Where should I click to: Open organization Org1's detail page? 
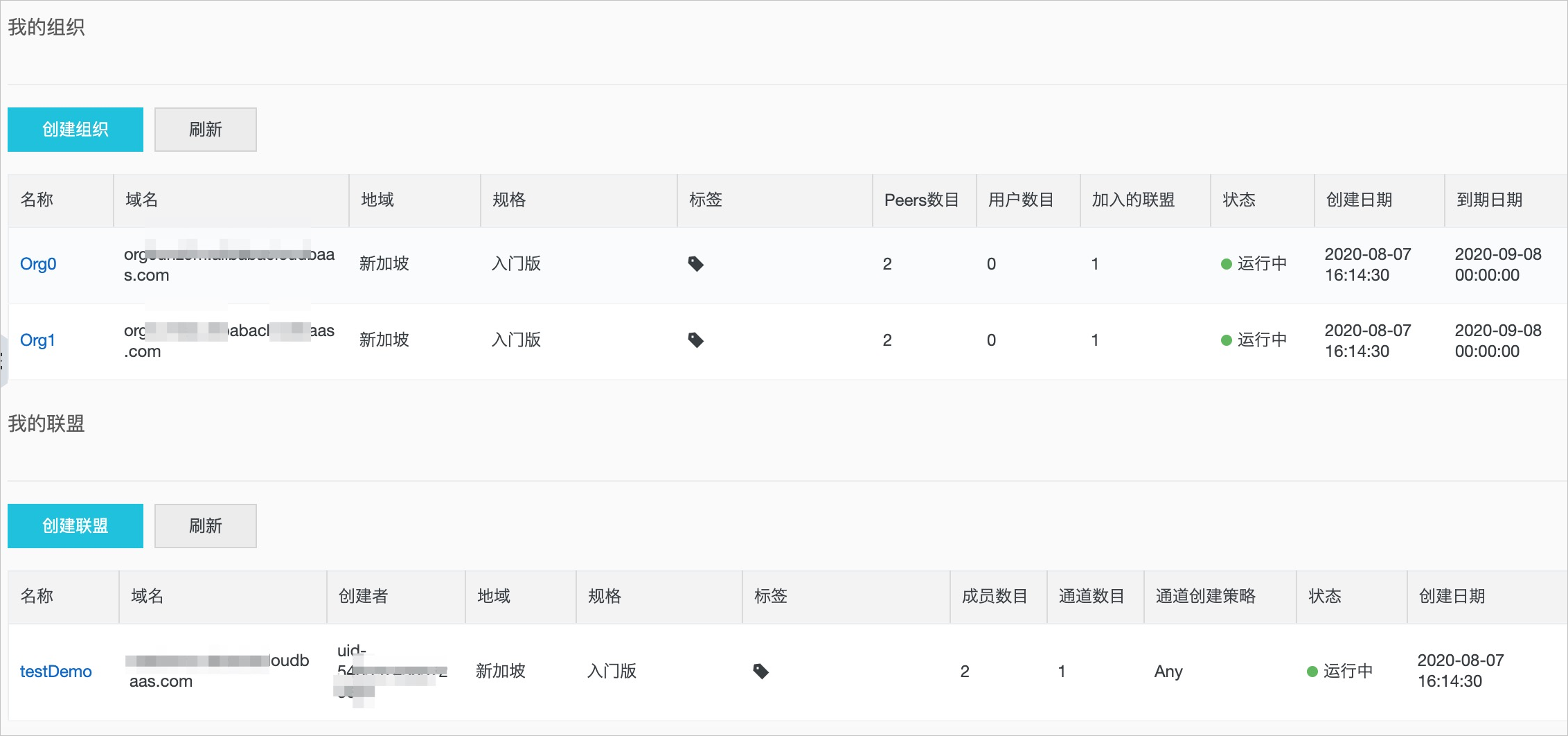(x=39, y=340)
